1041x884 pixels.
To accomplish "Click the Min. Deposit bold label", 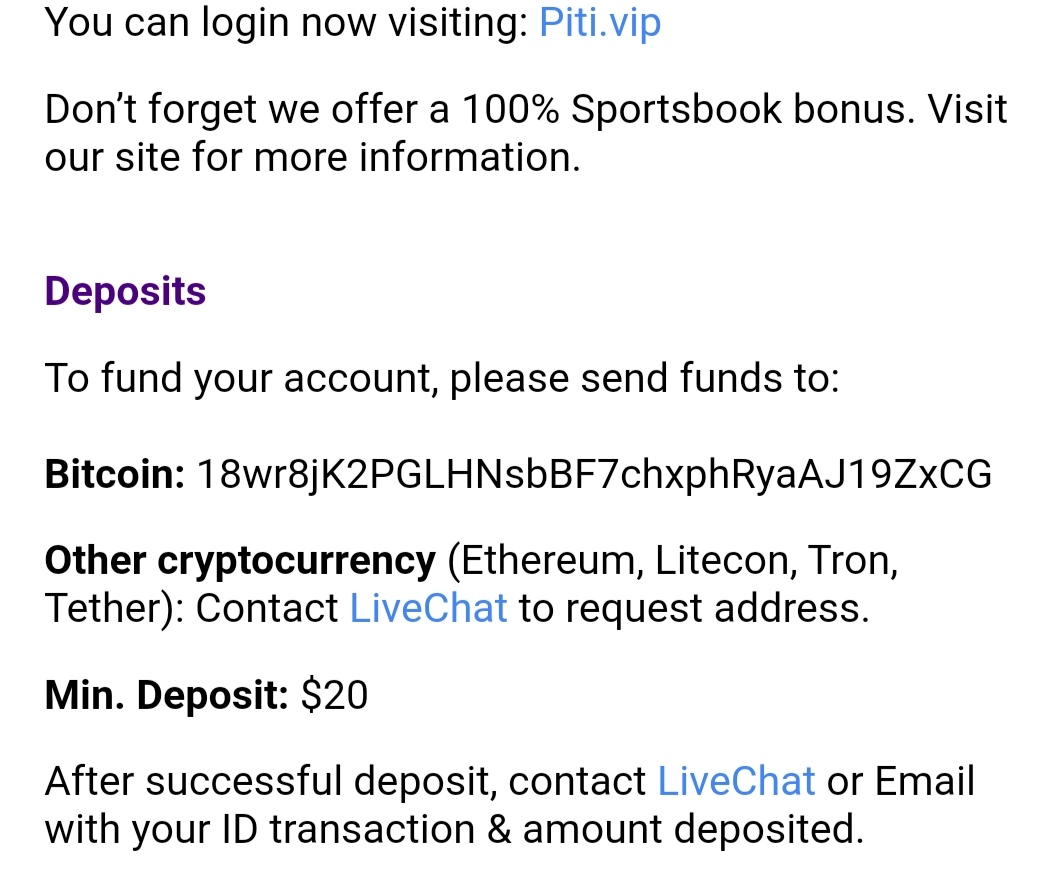I will click(x=167, y=696).
